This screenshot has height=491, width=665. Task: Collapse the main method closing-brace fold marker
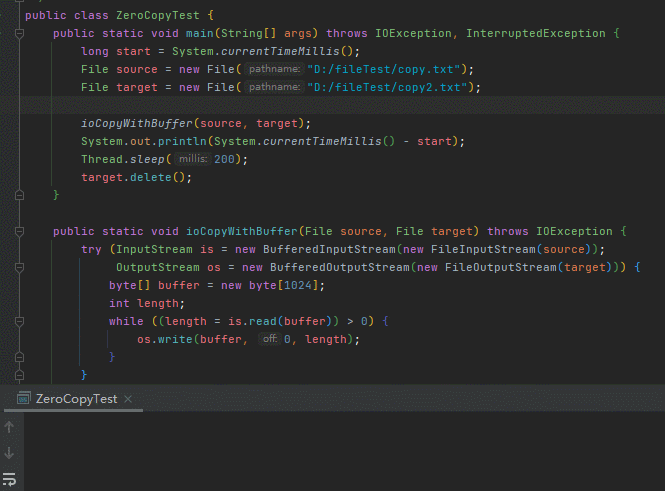click(x=19, y=195)
